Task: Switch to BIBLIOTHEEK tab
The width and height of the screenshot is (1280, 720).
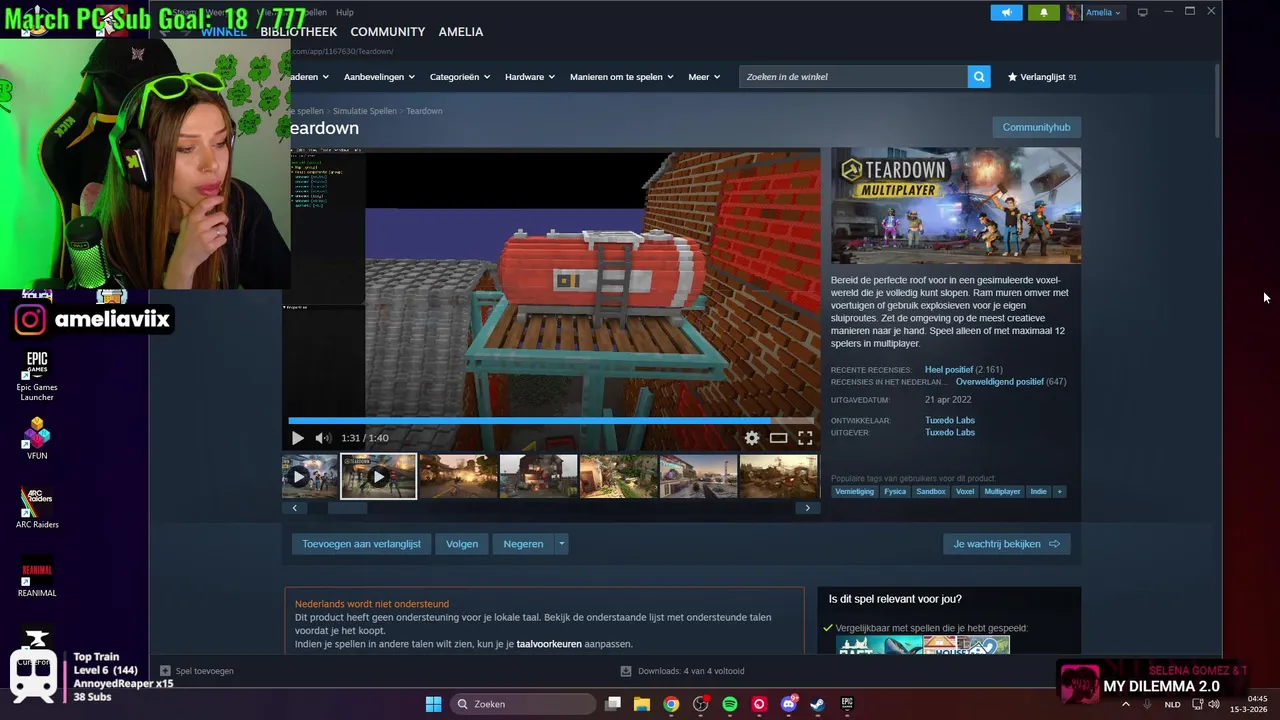Action: pos(298,32)
